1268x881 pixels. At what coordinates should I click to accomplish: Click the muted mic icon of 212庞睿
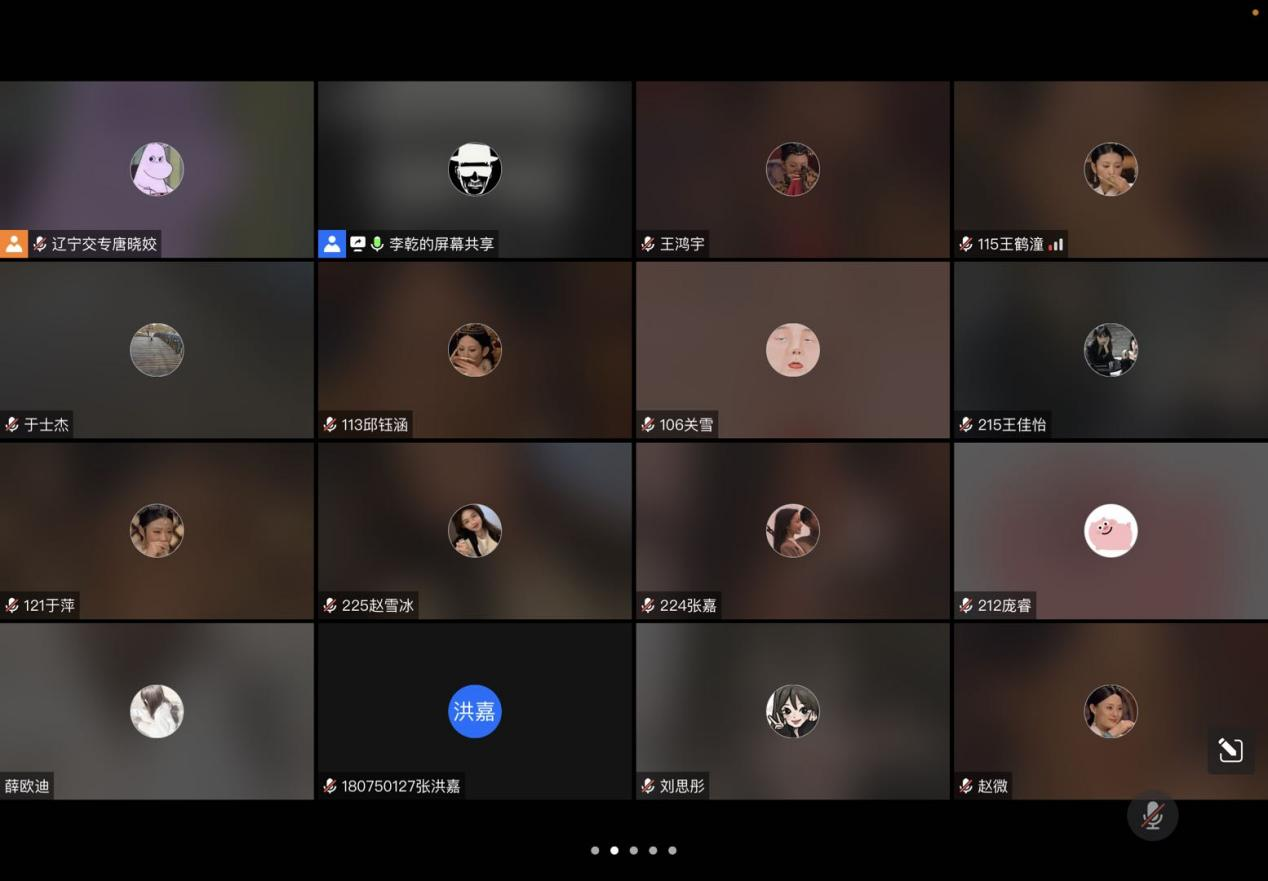click(966, 605)
